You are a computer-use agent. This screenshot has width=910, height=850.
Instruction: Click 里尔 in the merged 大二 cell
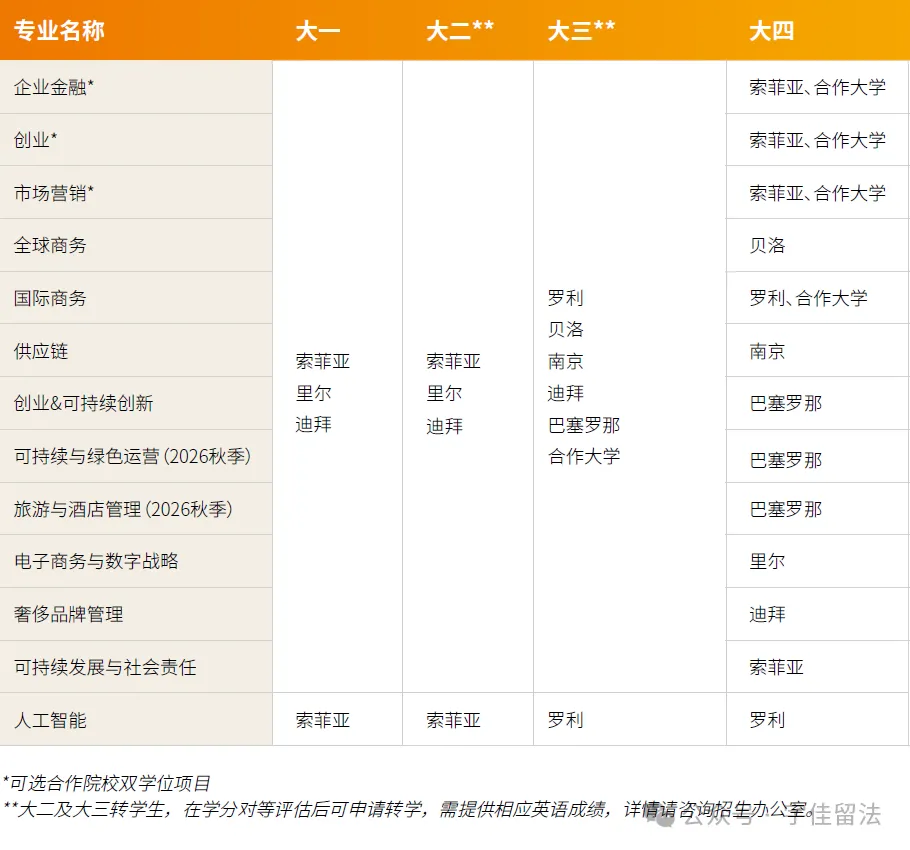point(444,393)
